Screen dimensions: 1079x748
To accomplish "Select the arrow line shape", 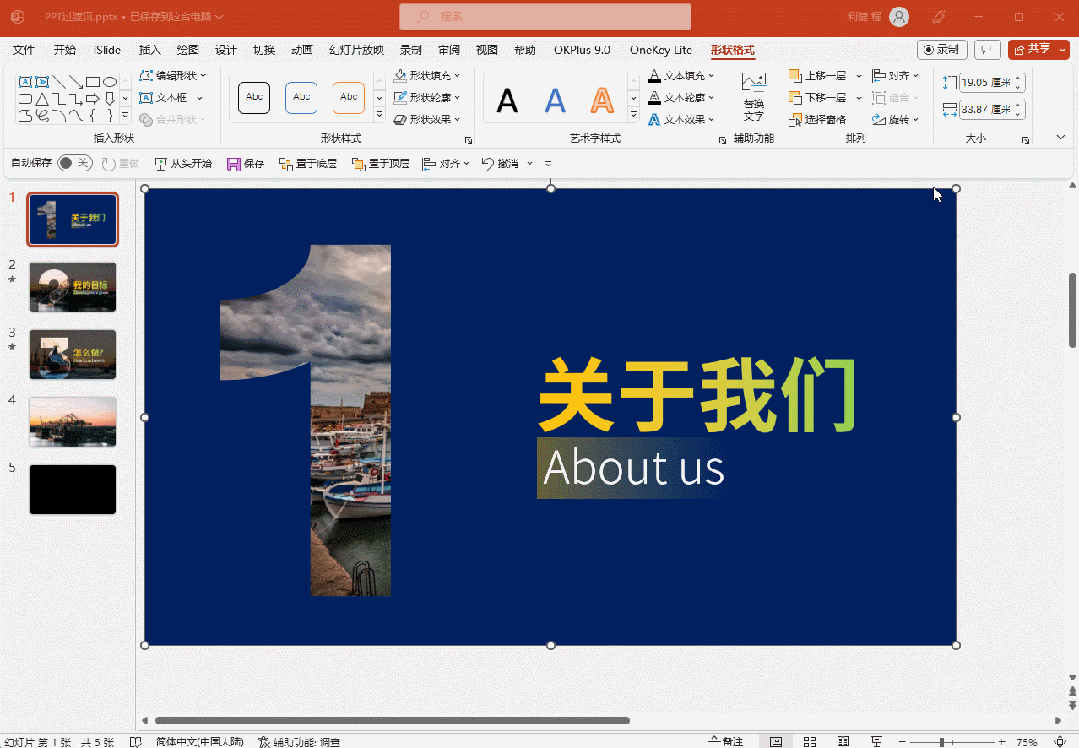I will [x=76, y=82].
